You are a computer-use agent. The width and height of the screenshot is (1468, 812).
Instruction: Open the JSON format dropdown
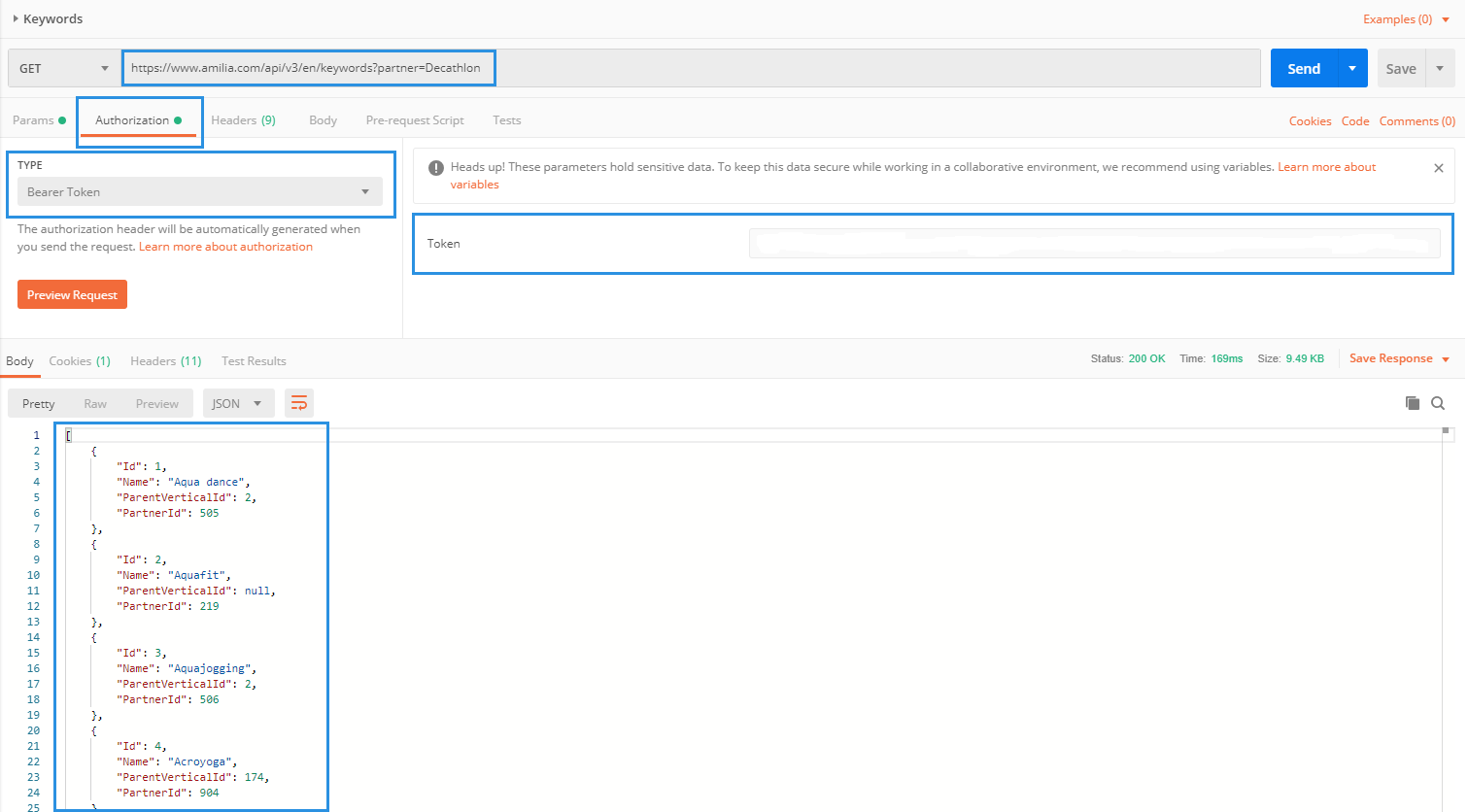[238, 403]
